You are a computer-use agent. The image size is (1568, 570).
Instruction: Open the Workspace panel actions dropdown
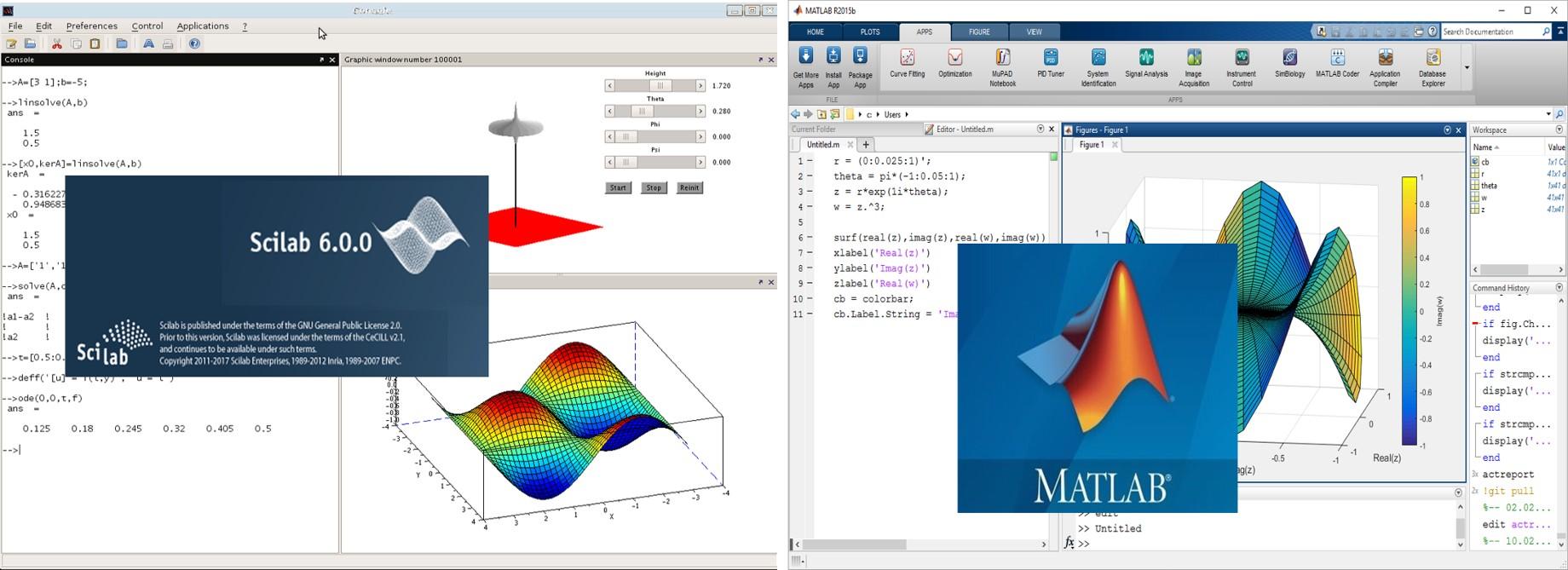pyautogui.click(x=1559, y=130)
